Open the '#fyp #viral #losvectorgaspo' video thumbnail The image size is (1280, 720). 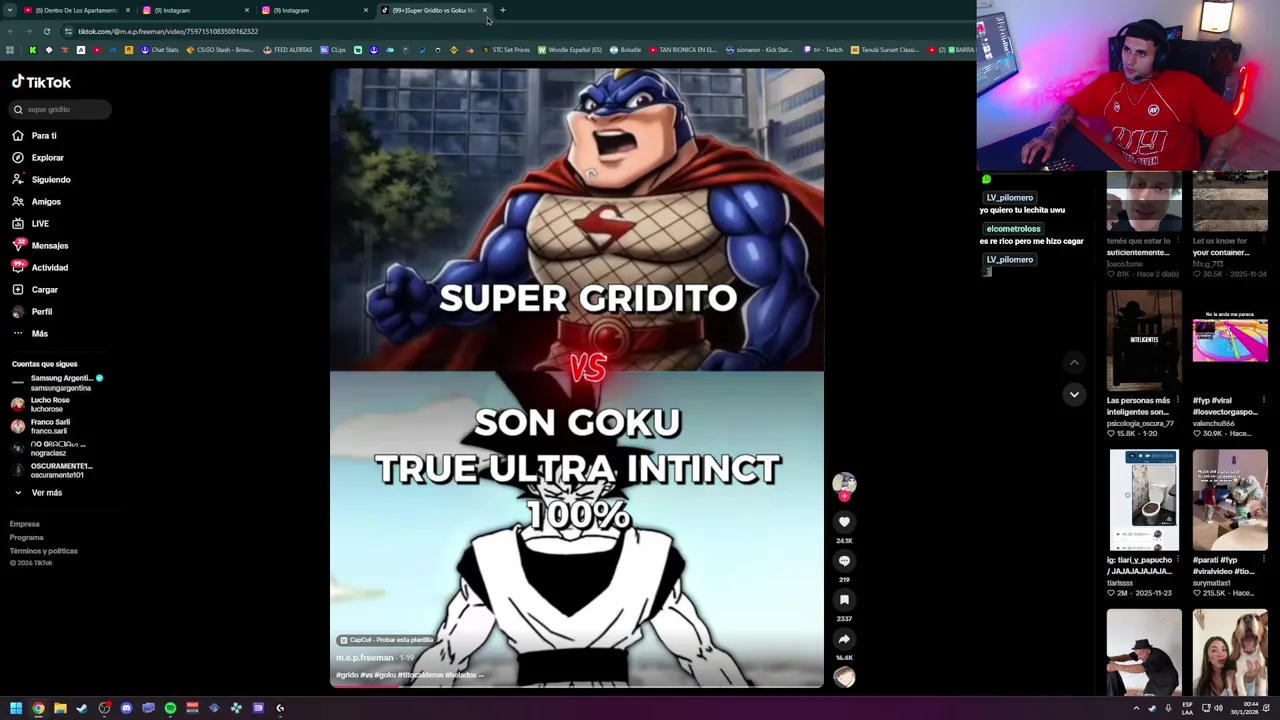point(1230,340)
